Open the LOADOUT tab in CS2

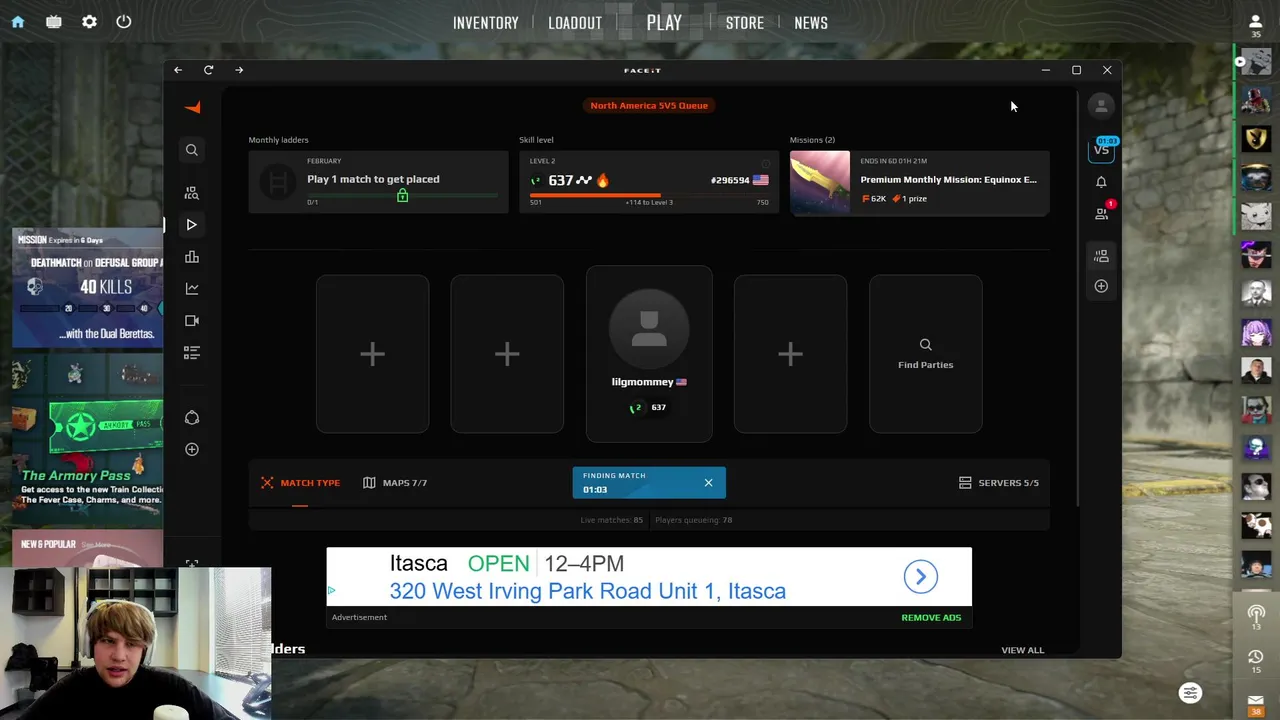(575, 23)
